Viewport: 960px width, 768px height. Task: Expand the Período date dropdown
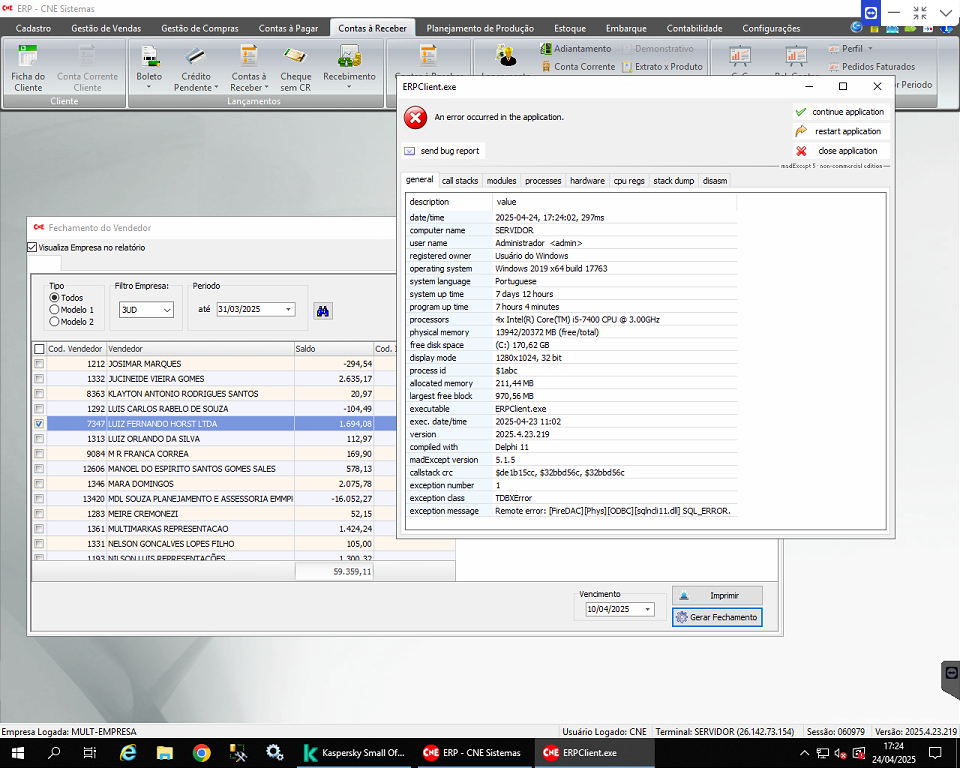pyautogui.click(x=289, y=310)
